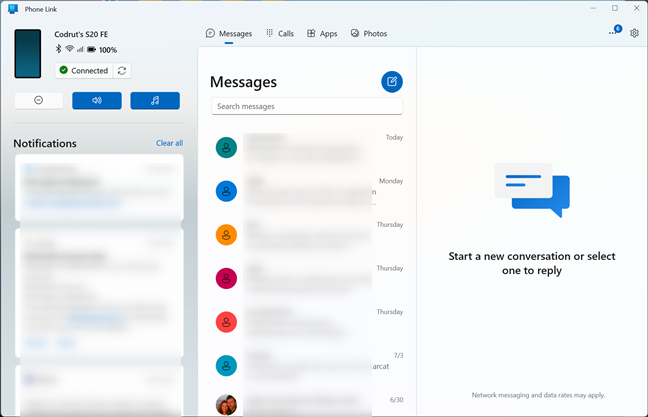Click the Wi-Fi status icon

tap(69, 49)
